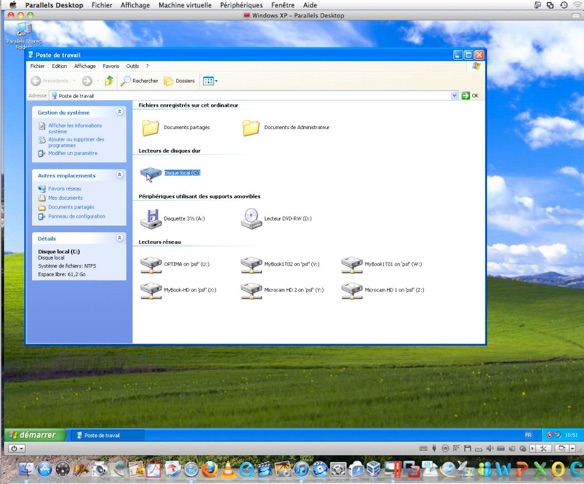Select Microcam HD 1 on 'psf' (Z:)
The height and width of the screenshot is (484, 584).
point(383,290)
